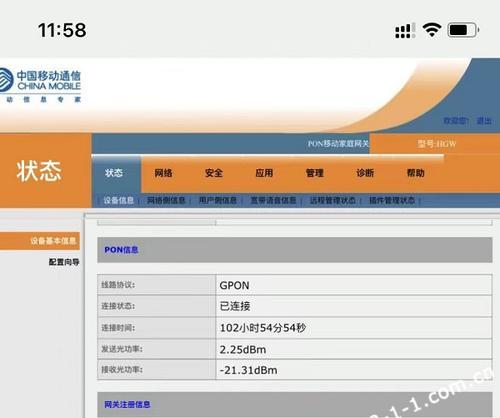The height and width of the screenshot is (418, 500).
Task: Click the 退出 logout link
Action: point(484,121)
